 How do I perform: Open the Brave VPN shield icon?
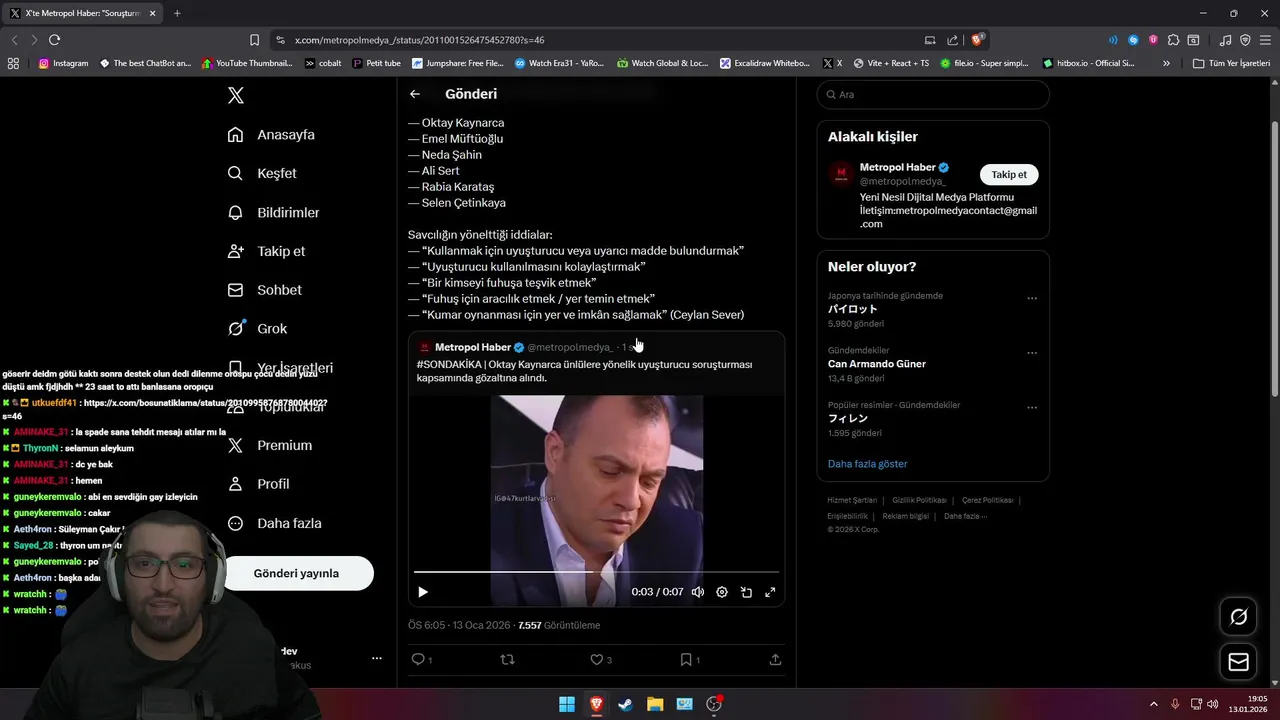(x=1245, y=40)
